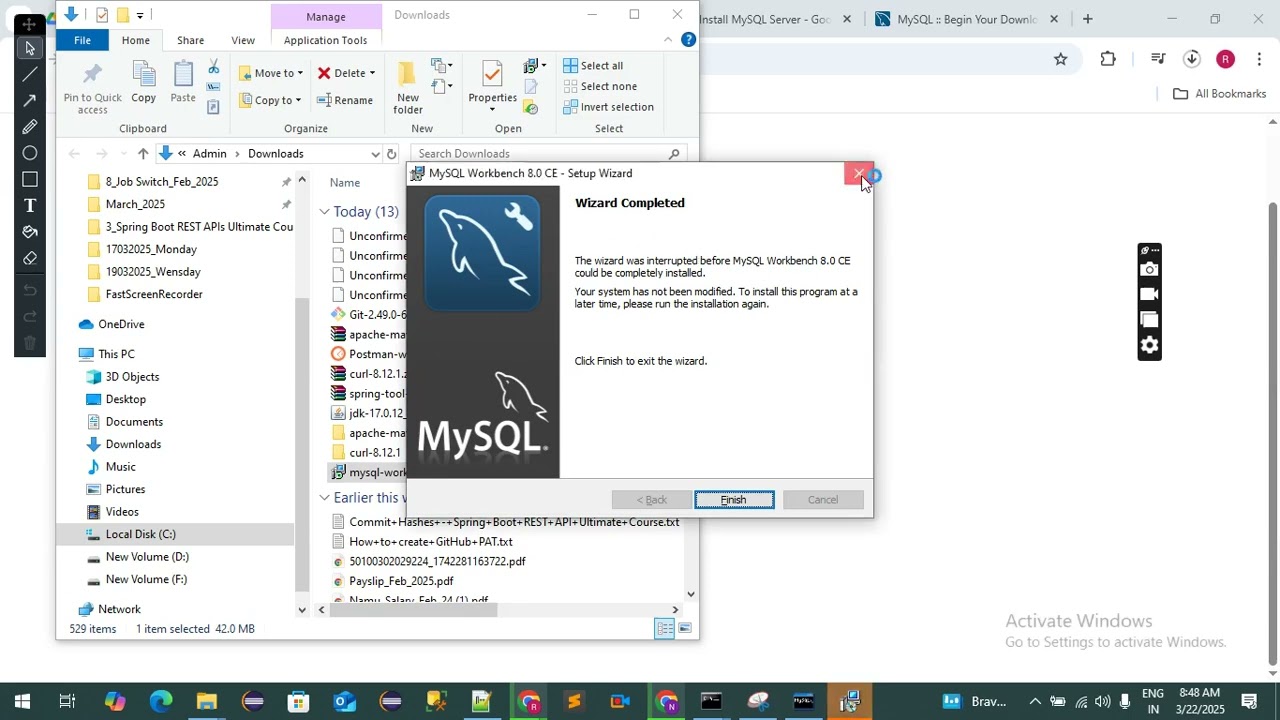
Task: Open the screen recorder settings gear
Action: 1149,345
